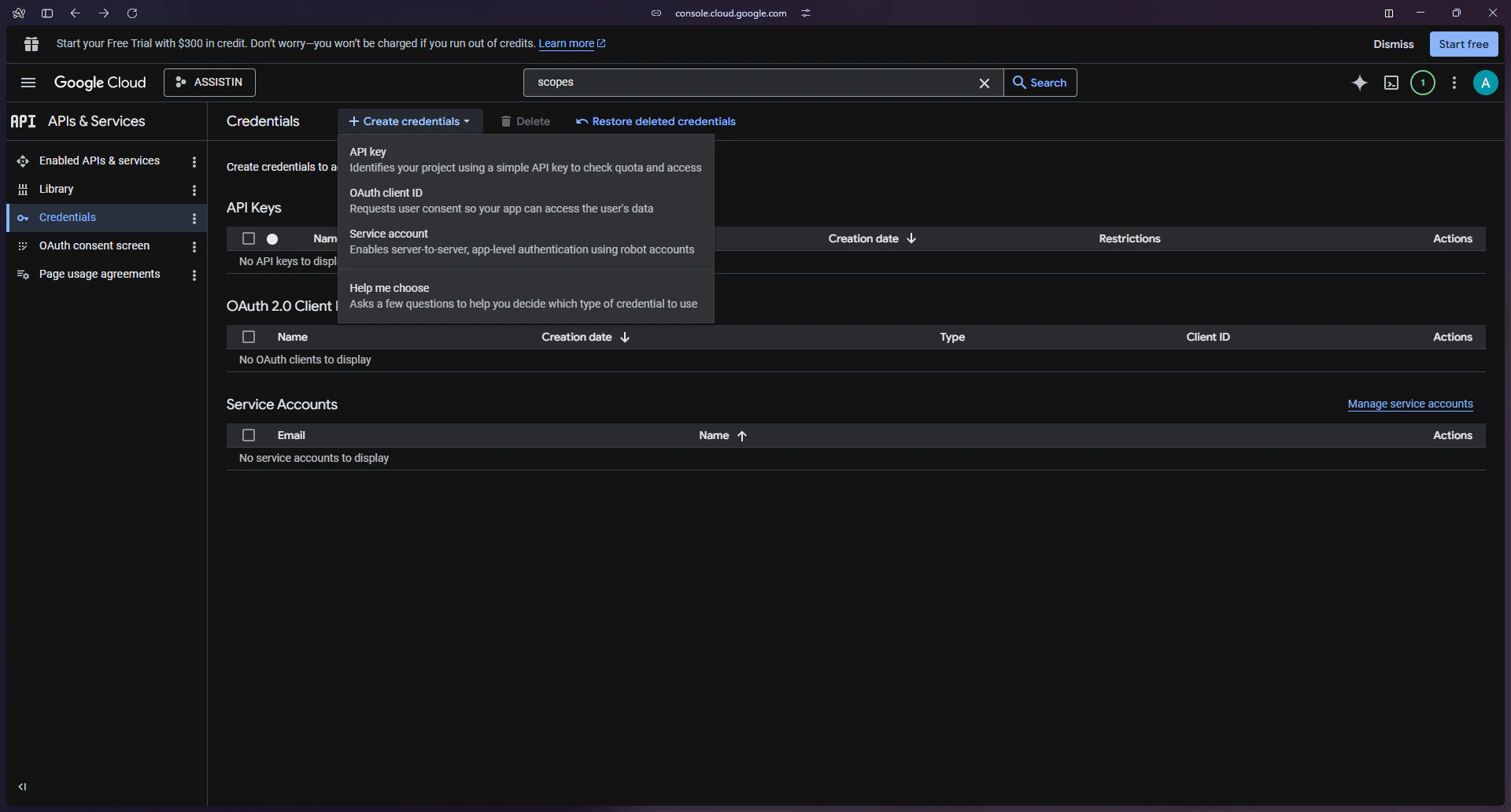Viewport: 1511px width, 812px height.
Task: Click the Email column header
Action: [x=291, y=435]
